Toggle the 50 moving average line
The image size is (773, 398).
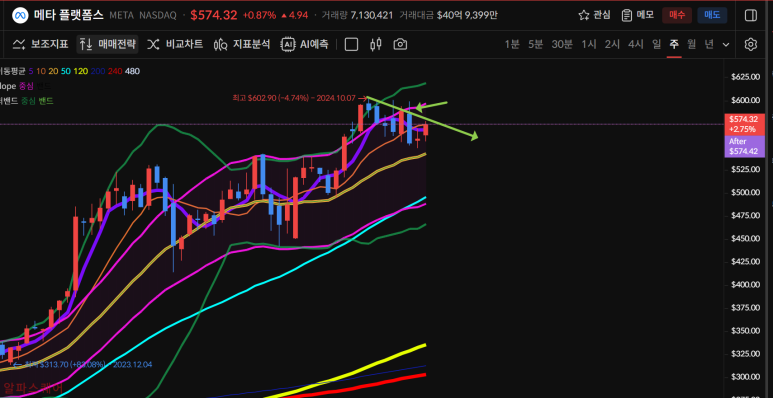pos(66,71)
